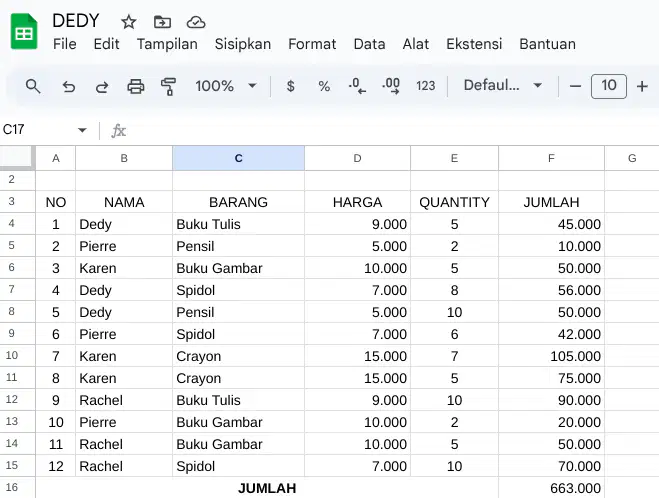Expand the name box dropdown arrow
Screen dimensions: 659x498
click(x=82, y=130)
